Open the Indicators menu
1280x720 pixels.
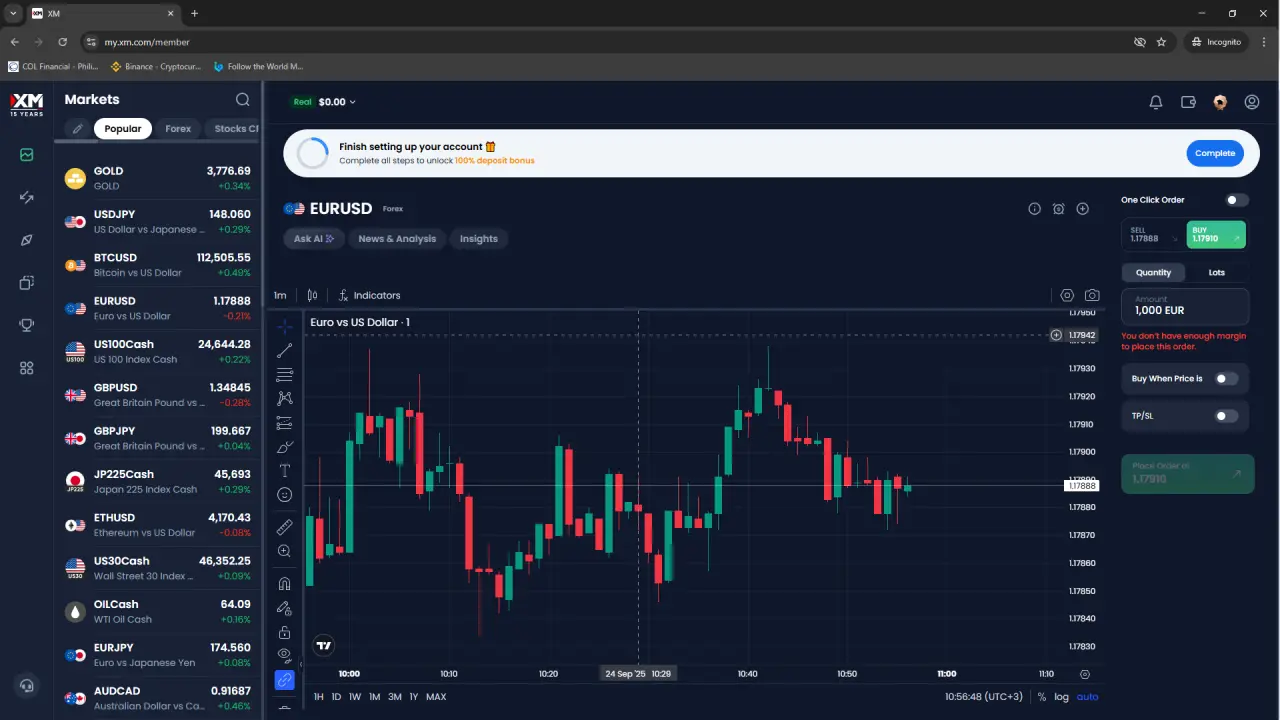coord(369,295)
